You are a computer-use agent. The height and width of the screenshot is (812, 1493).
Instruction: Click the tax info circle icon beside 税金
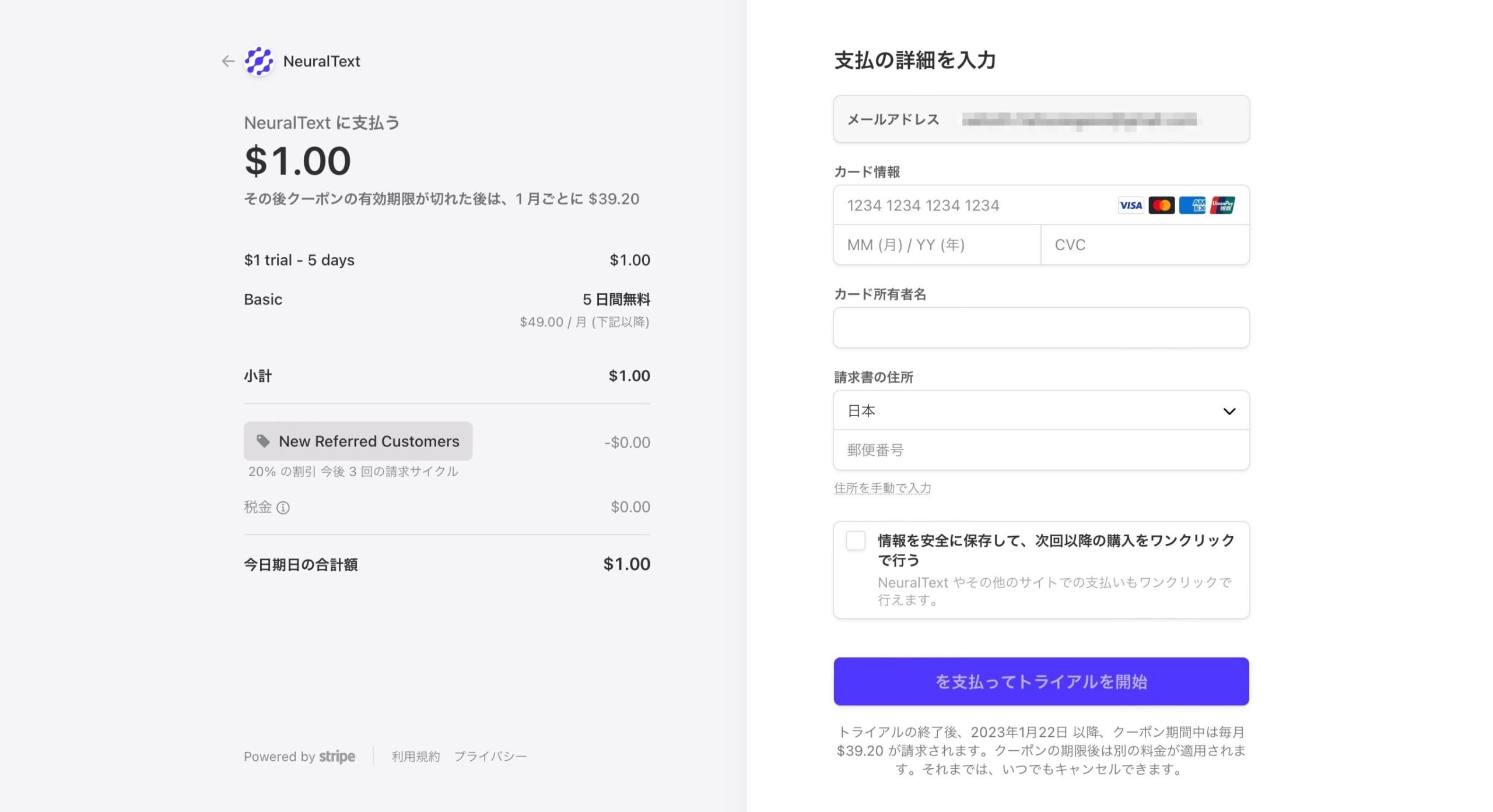[x=283, y=508]
